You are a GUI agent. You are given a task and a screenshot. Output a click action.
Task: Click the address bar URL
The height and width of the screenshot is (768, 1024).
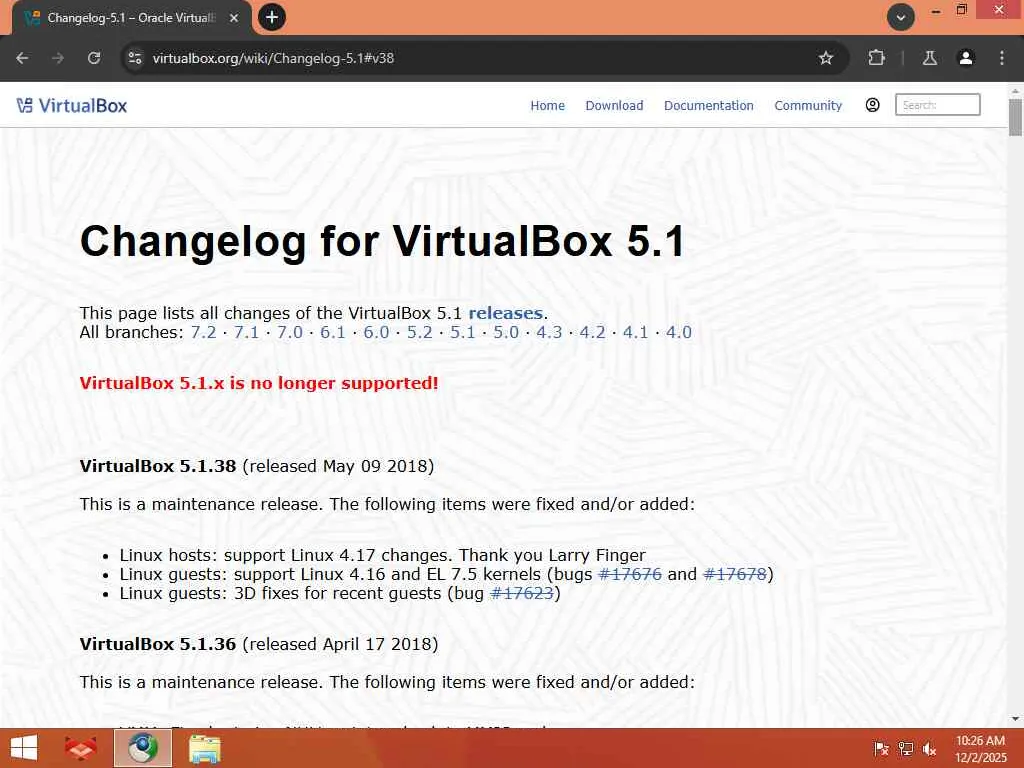273,58
